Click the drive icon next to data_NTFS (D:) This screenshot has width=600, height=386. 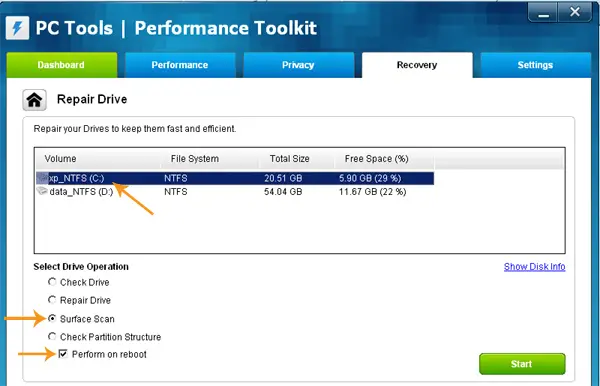click(x=42, y=191)
